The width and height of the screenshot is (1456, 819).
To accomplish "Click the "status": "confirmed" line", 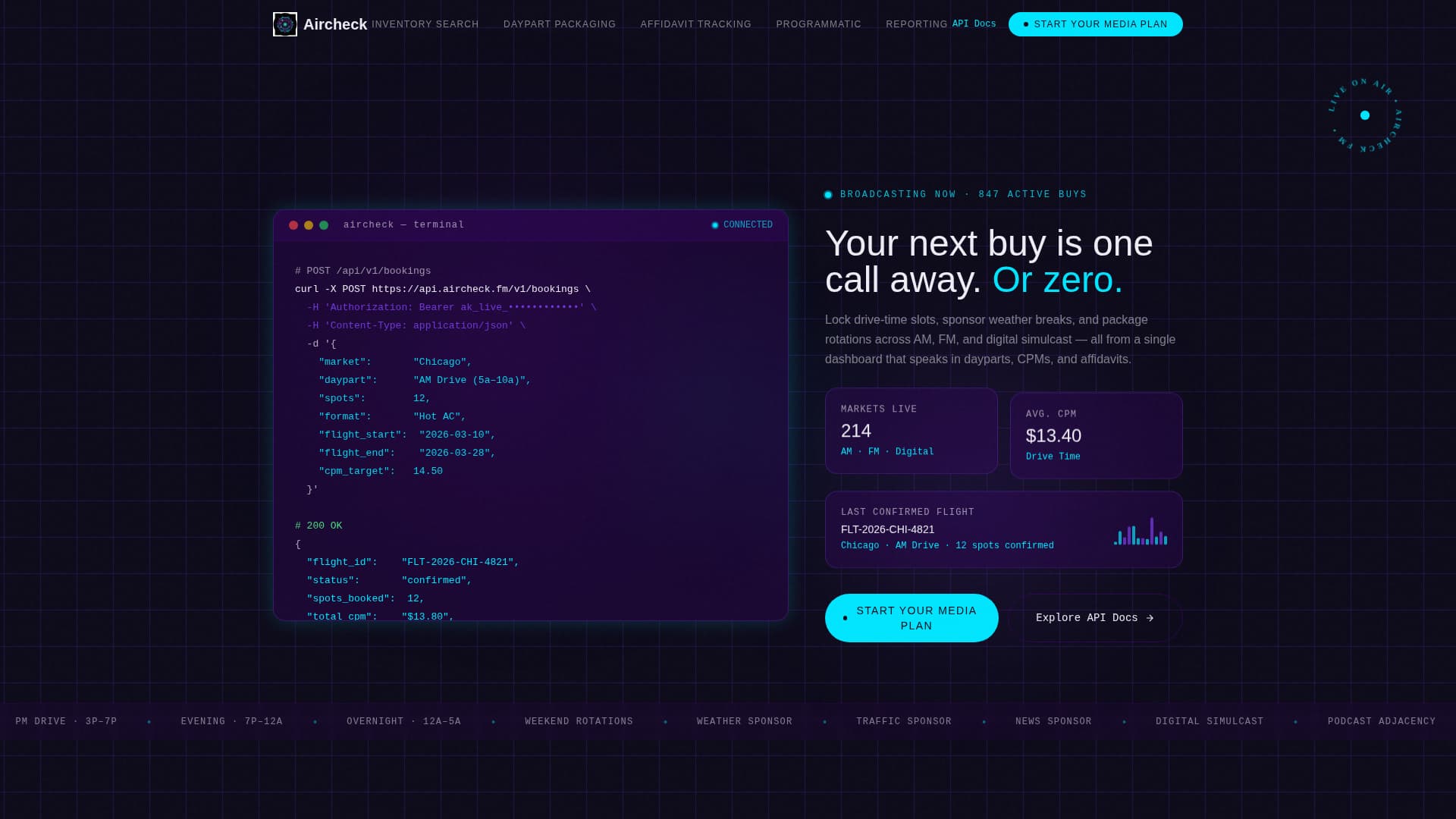I will click(x=389, y=580).
